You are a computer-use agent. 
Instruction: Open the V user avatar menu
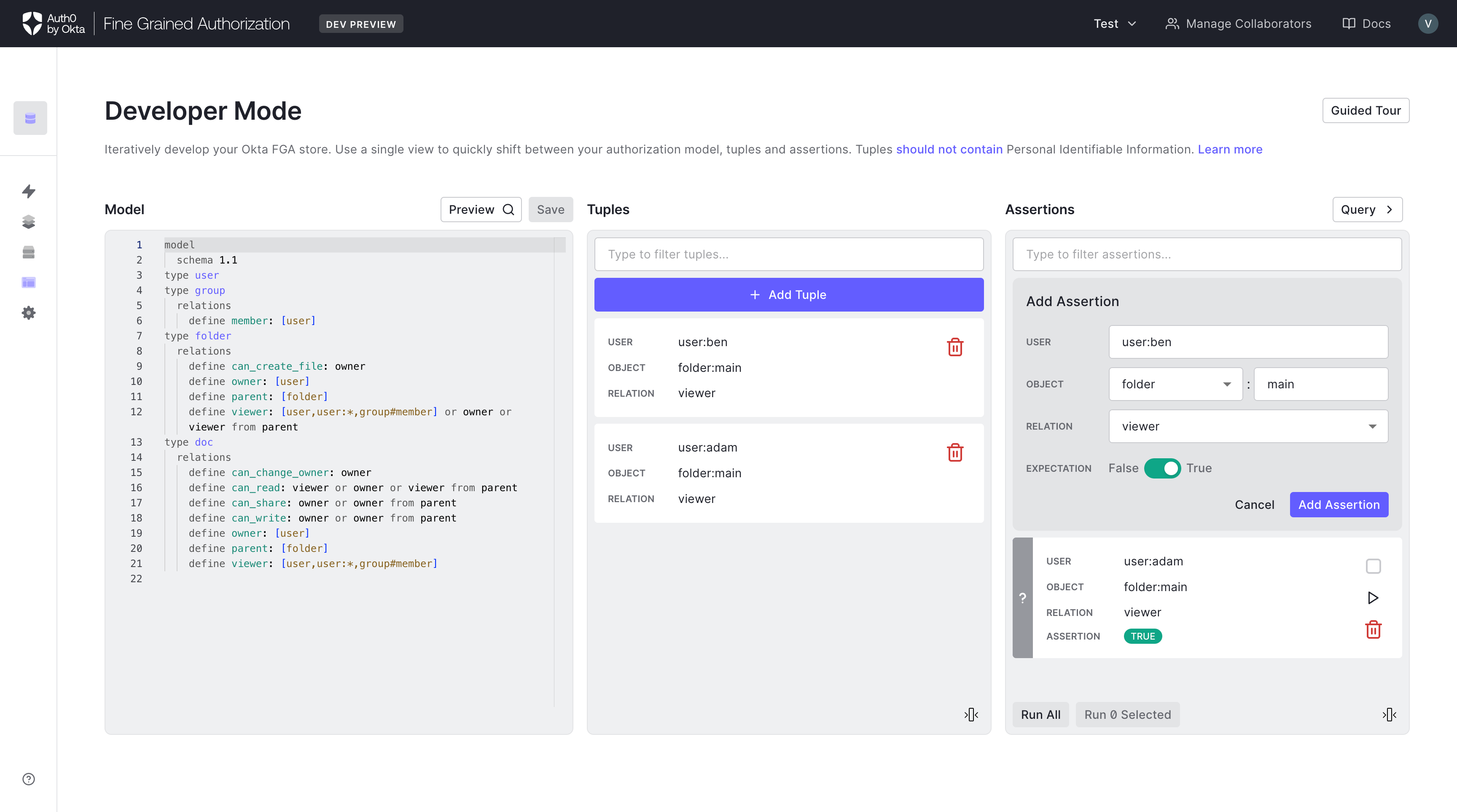(x=1427, y=23)
